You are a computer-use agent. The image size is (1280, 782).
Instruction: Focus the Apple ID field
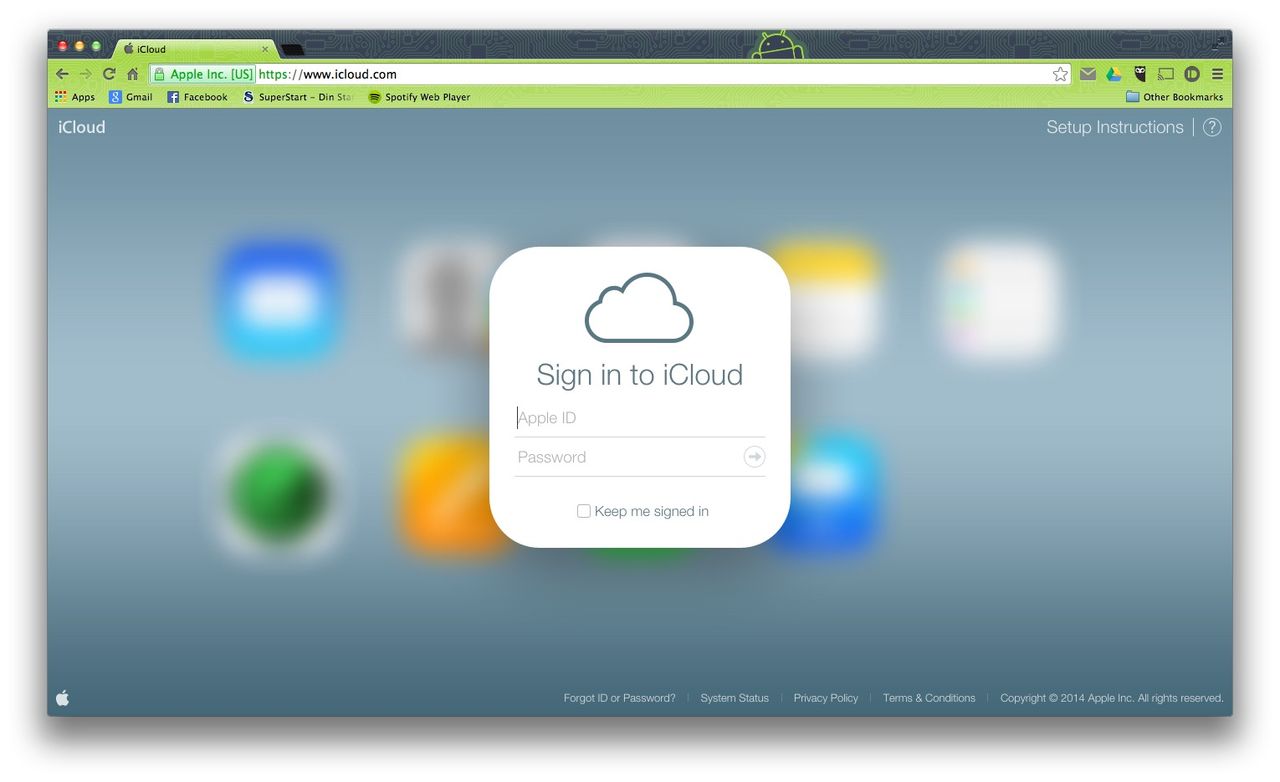(640, 418)
